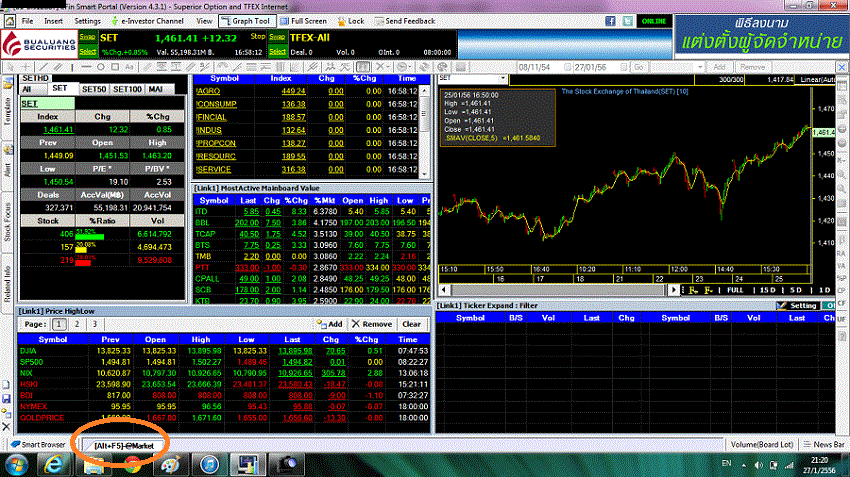Click the F+ zoom icon under chart
The image size is (850, 477).
coord(693,291)
